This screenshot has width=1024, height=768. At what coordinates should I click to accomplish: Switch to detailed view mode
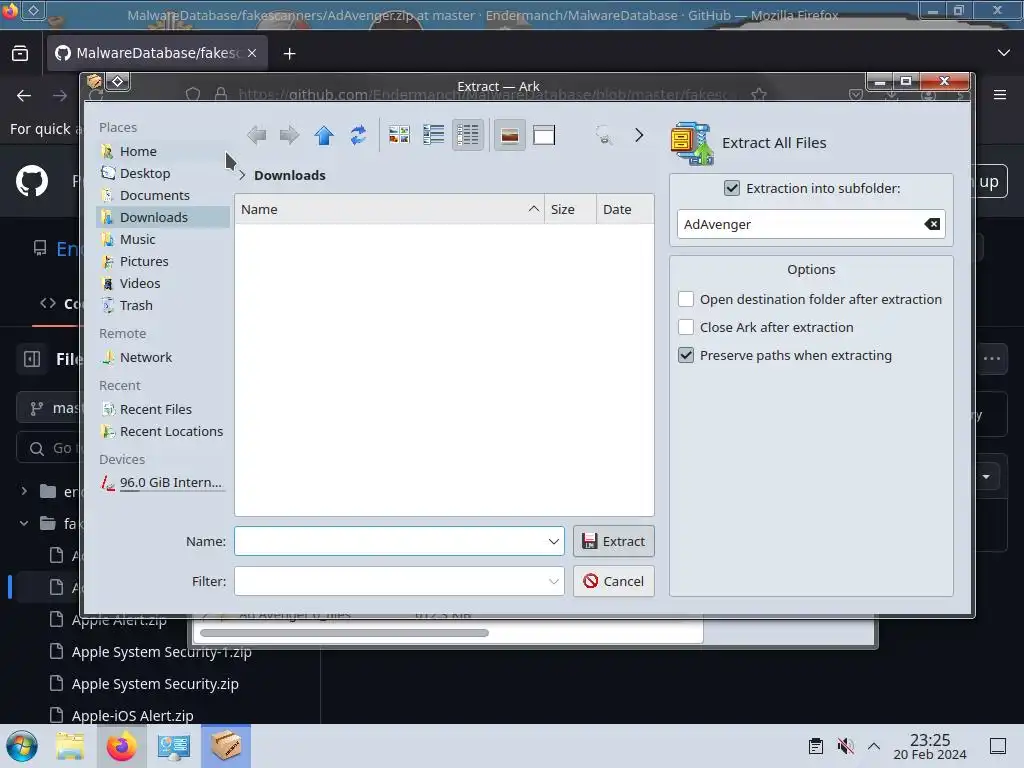(x=468, y=135)
